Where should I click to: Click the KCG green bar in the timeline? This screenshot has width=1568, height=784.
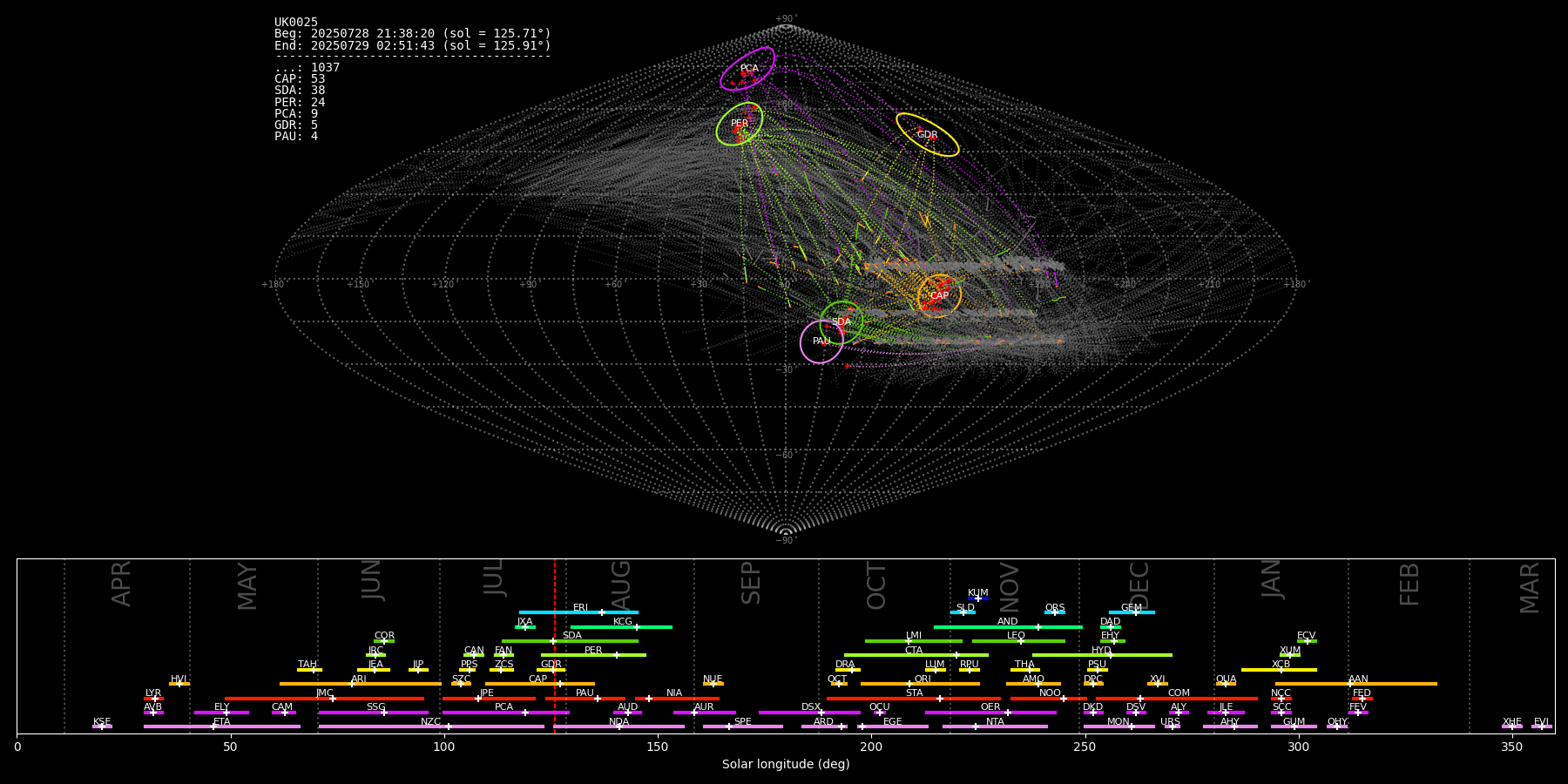pyautogui.click(x=621, y=626)
